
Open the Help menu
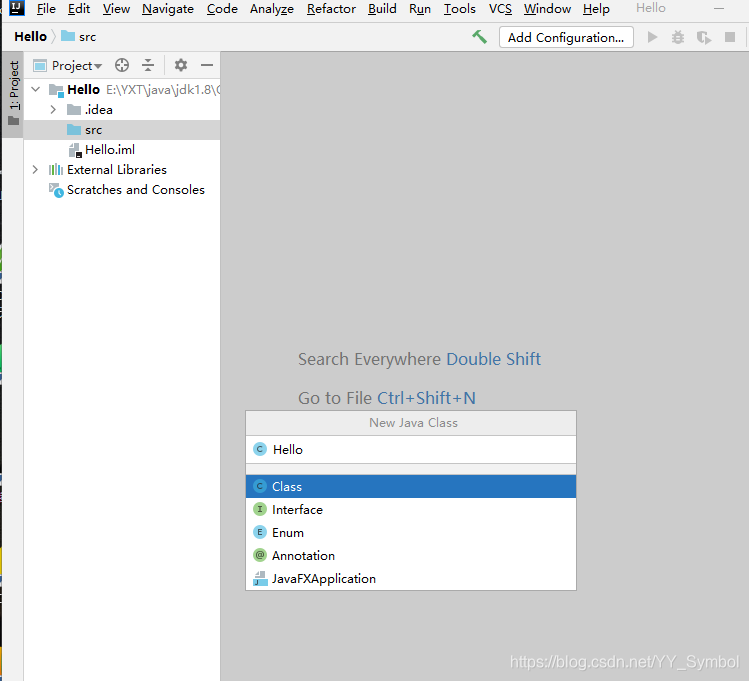point(596,9)
